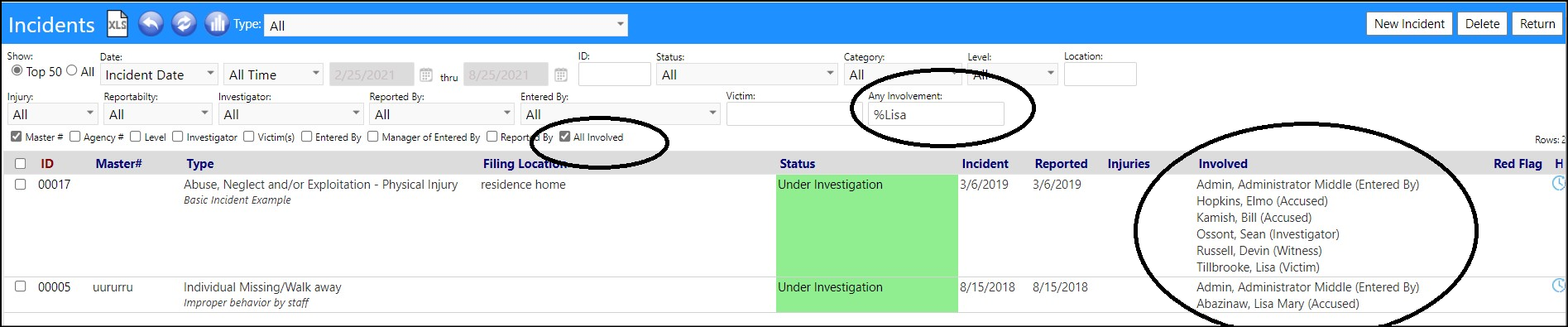This screenshot has width=1568, height=327.
Task: Sort by the Red Flag column header
Action: tap(1518, 164)
